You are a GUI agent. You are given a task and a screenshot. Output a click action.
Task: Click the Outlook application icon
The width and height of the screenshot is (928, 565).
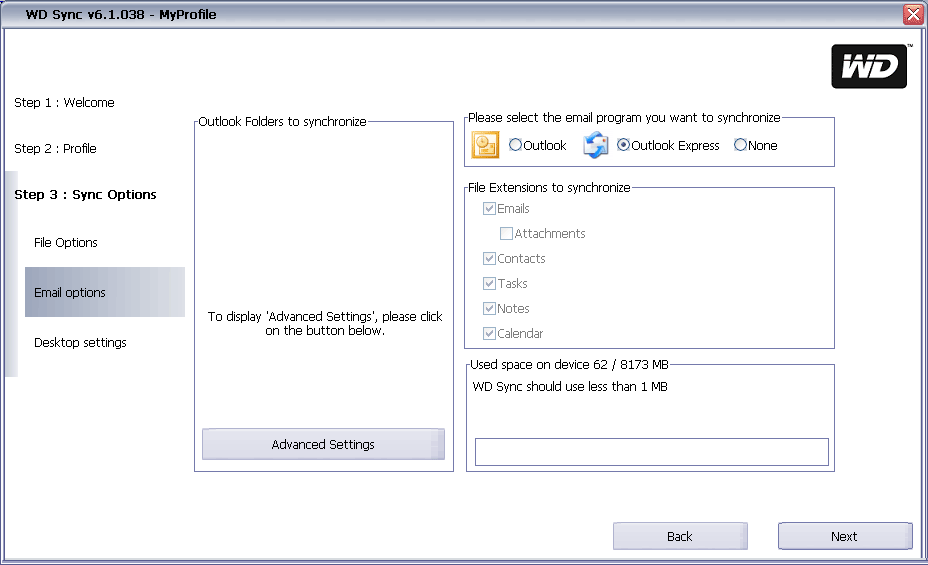[x=485, y=146]
